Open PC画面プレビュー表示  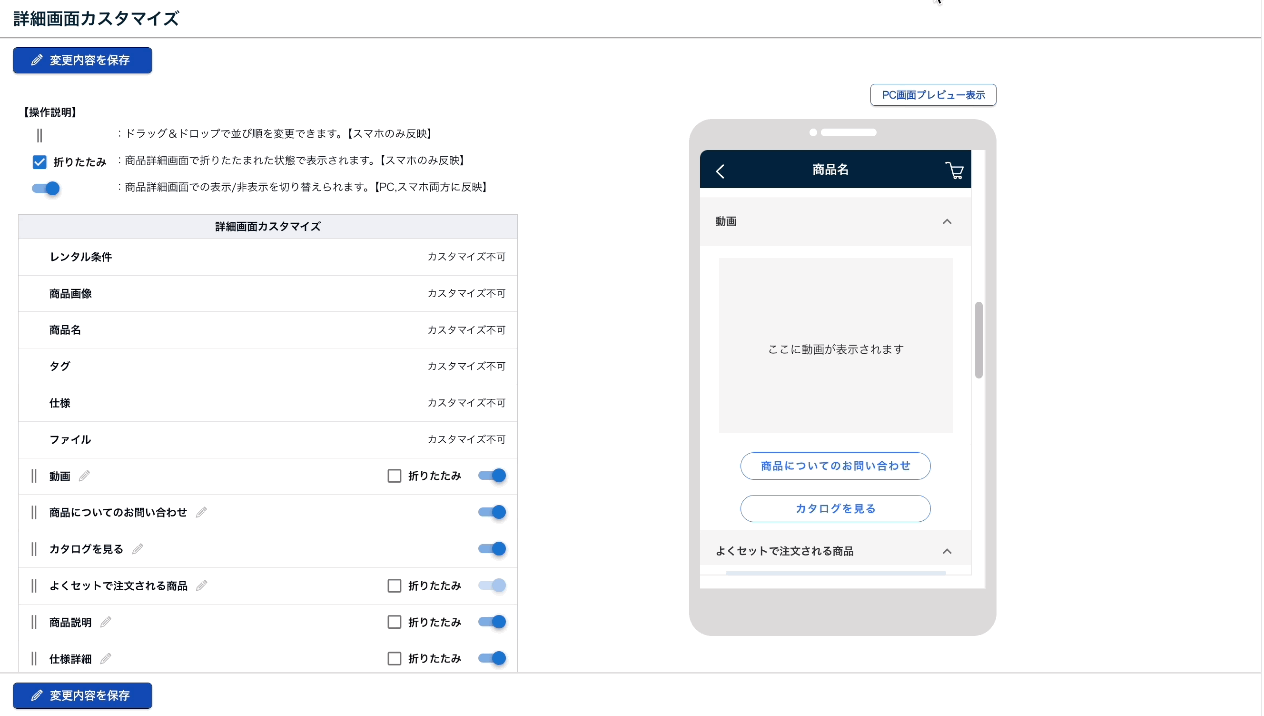tap(933, 95)
